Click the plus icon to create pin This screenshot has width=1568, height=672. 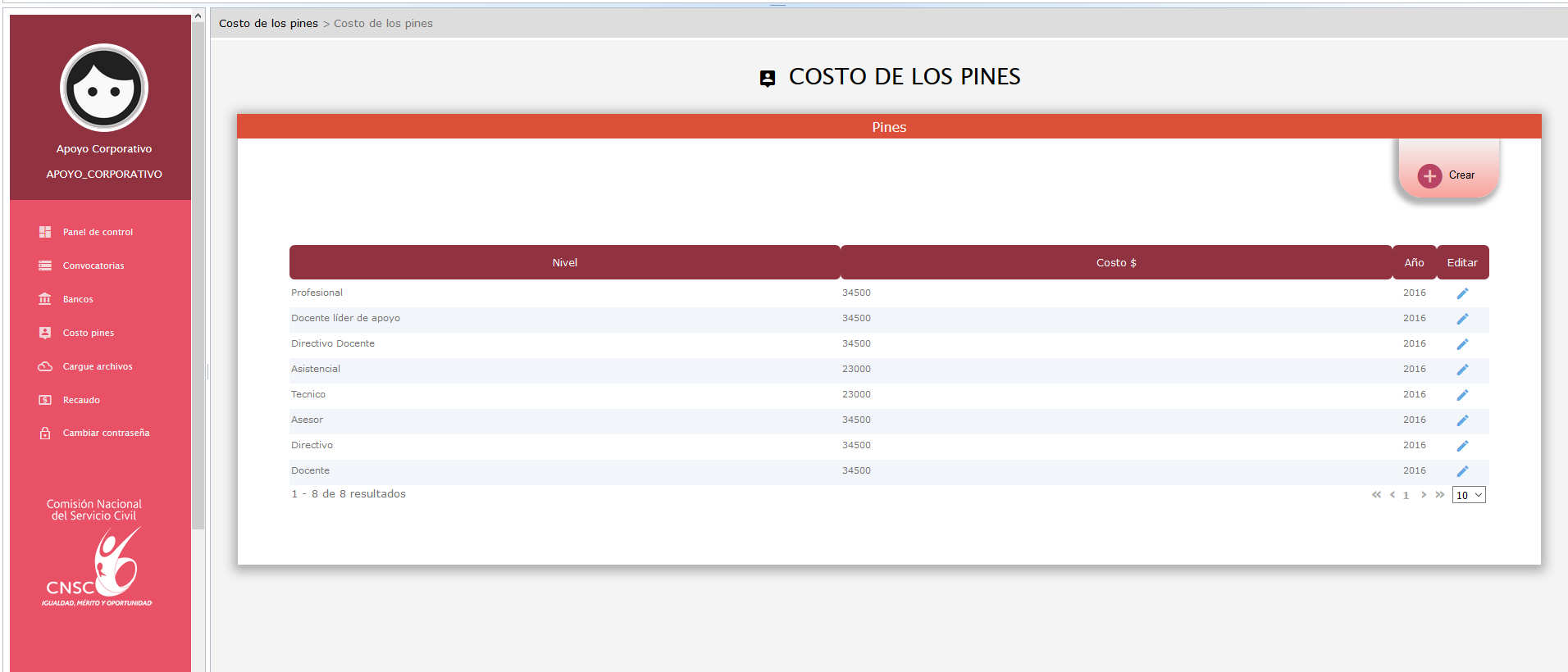pos(1429,175)
